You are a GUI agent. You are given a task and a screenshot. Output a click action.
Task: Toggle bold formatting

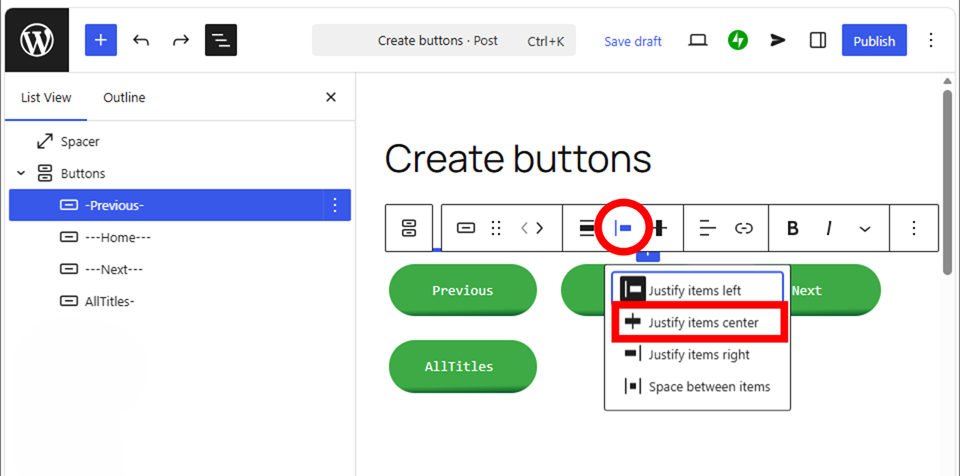click(x=793, y=229)
